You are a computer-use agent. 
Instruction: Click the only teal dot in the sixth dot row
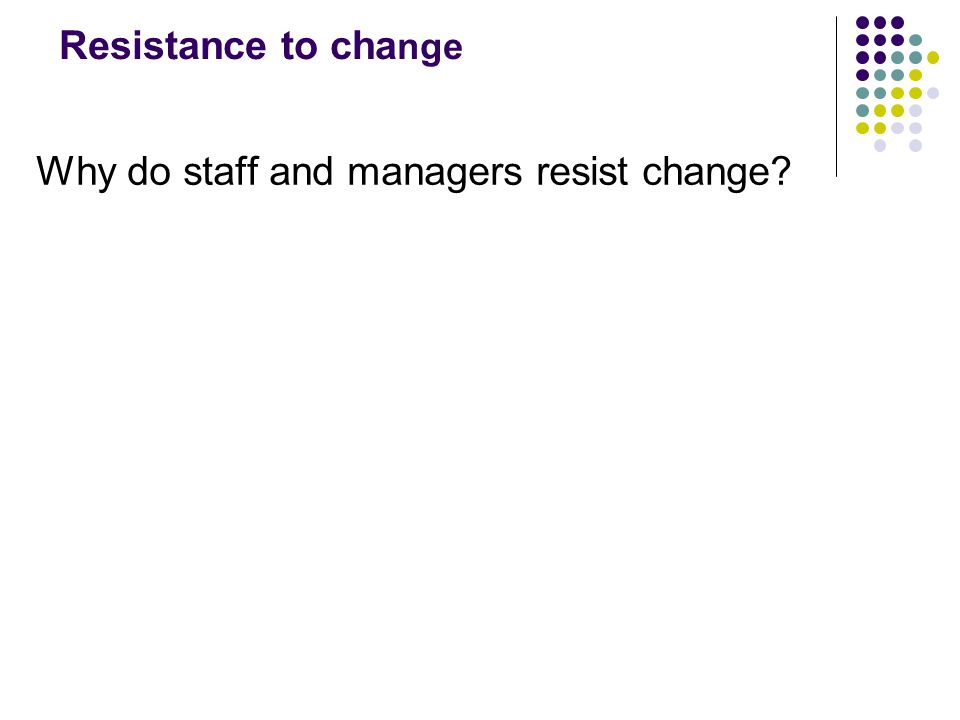pos(863,111)
